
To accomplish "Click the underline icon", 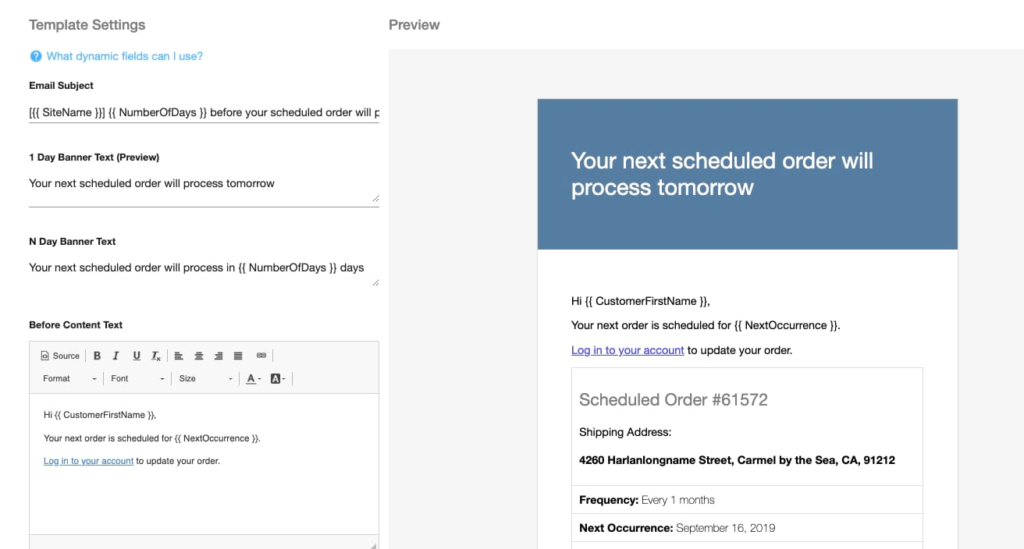I will (136, 356).
